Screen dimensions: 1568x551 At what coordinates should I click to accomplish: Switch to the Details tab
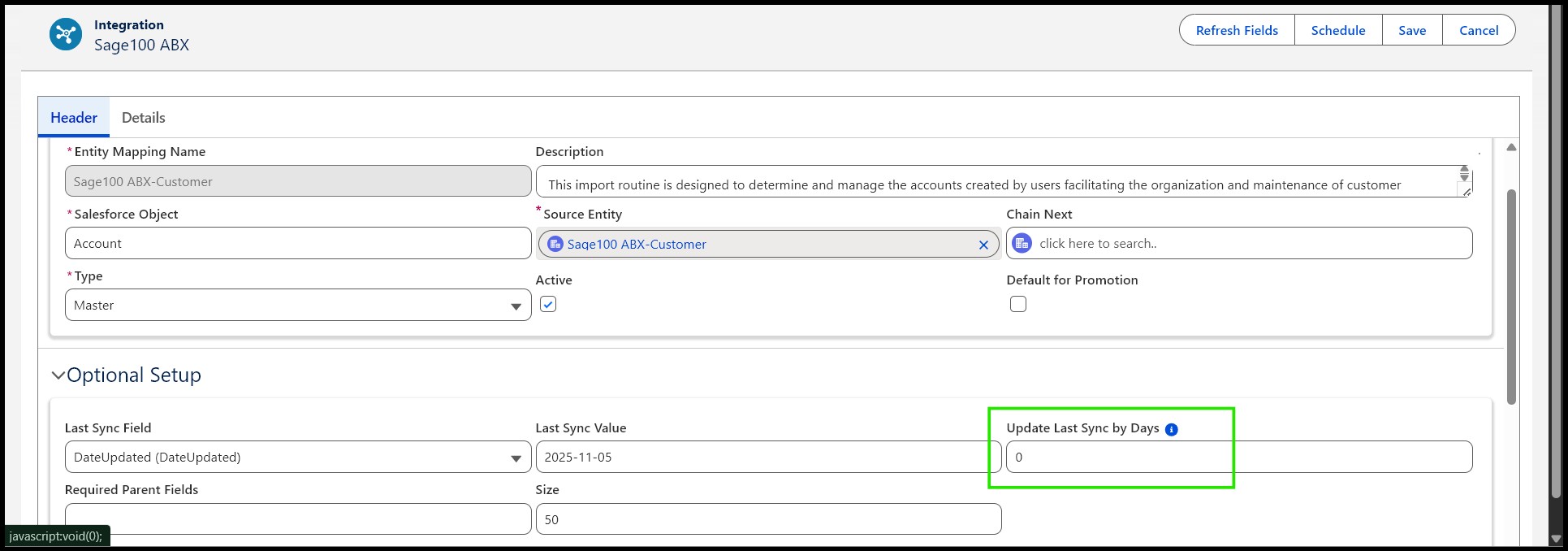144,118
